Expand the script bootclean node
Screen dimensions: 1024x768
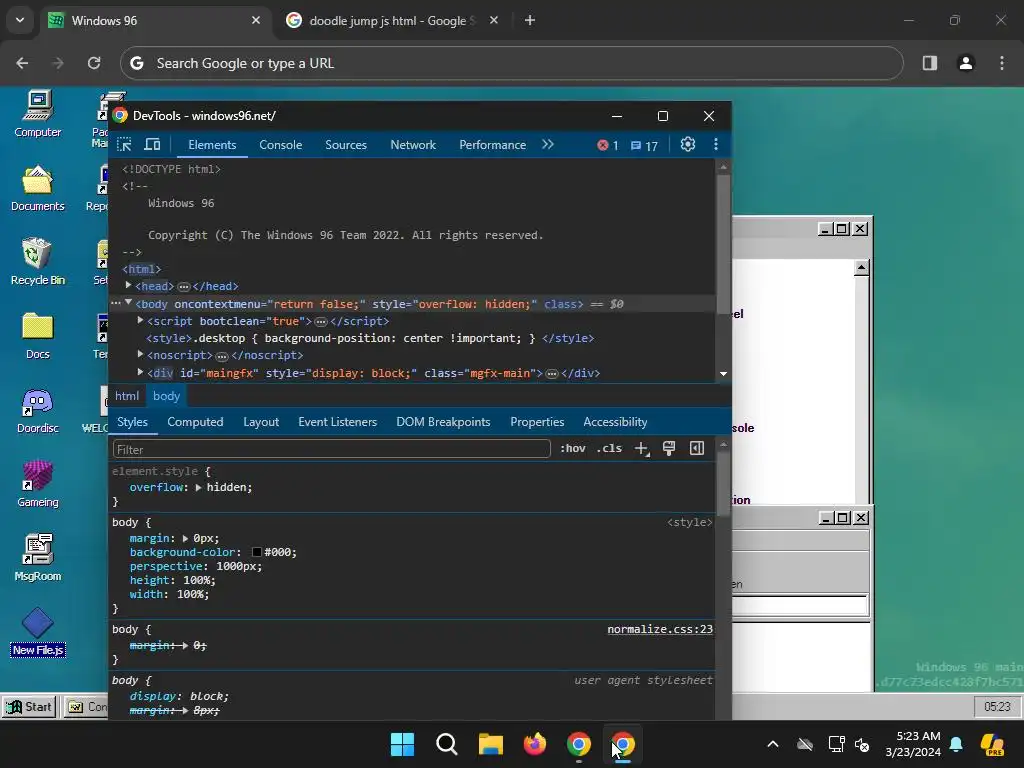(140, 320)
